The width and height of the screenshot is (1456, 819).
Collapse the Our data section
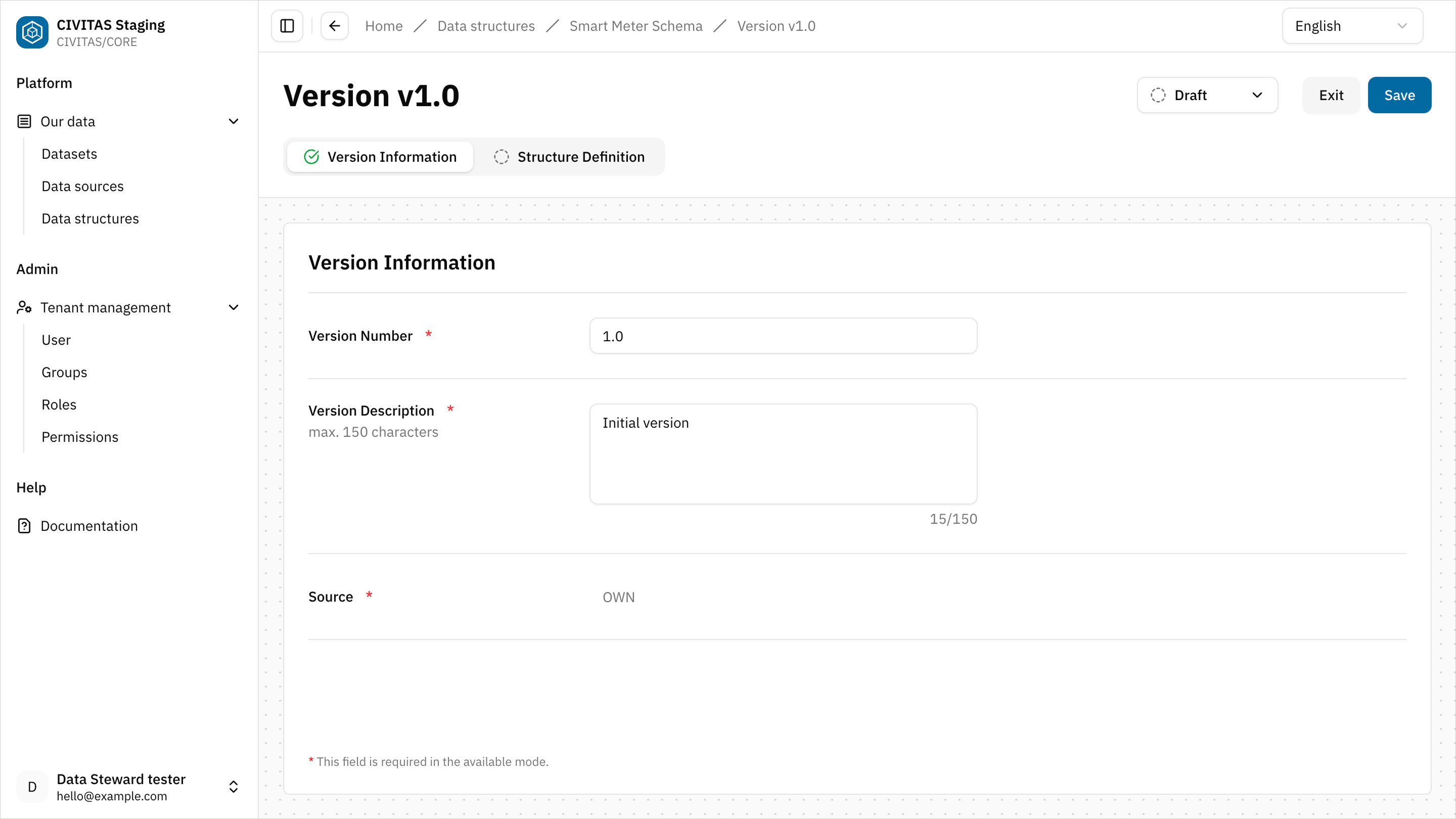[x=234, y=121]
